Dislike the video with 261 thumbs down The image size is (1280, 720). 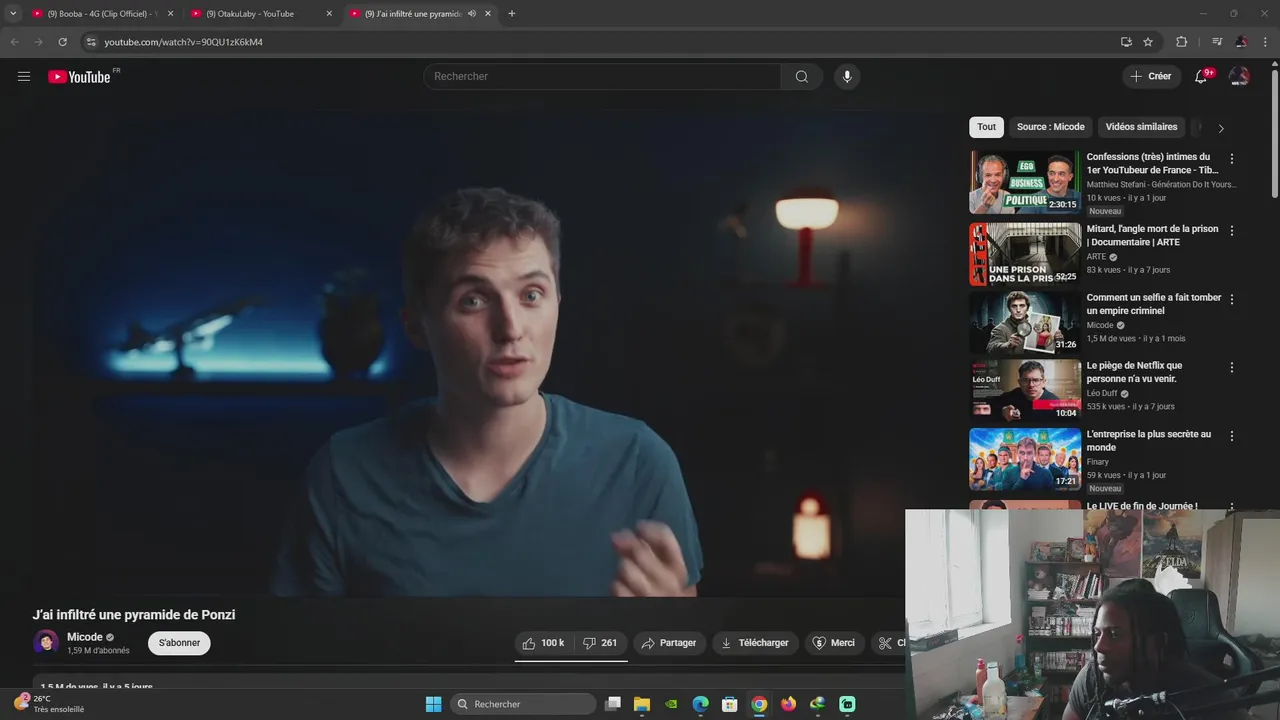[x=600, y=643]
